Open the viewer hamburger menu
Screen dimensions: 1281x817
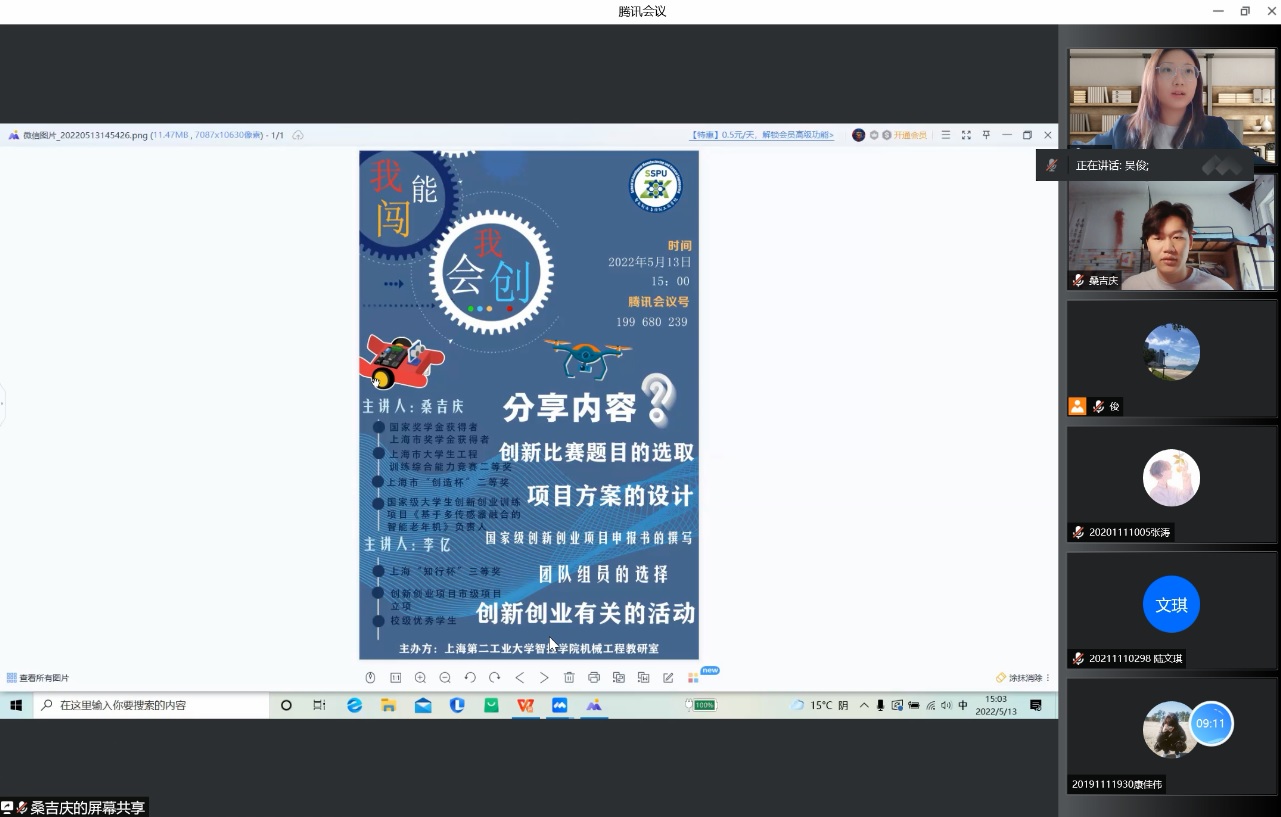(945, 135)
